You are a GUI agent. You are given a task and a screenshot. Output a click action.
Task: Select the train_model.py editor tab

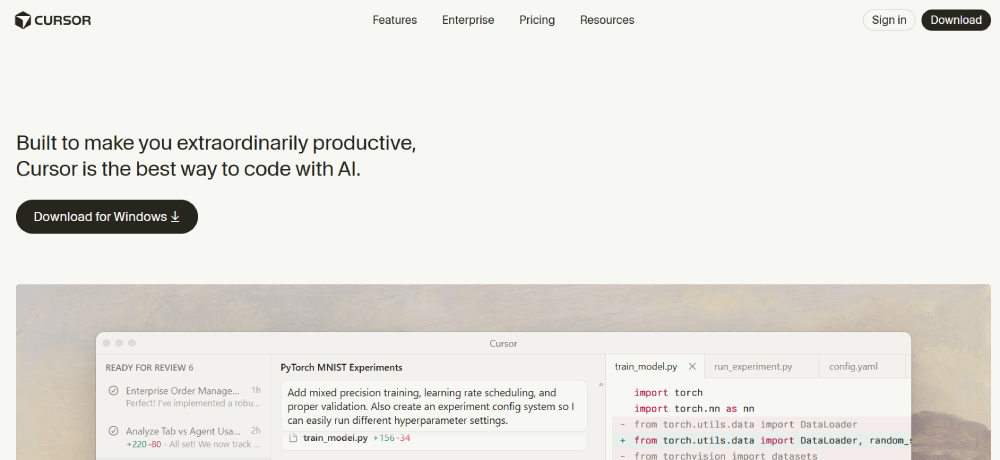[645, 367]
